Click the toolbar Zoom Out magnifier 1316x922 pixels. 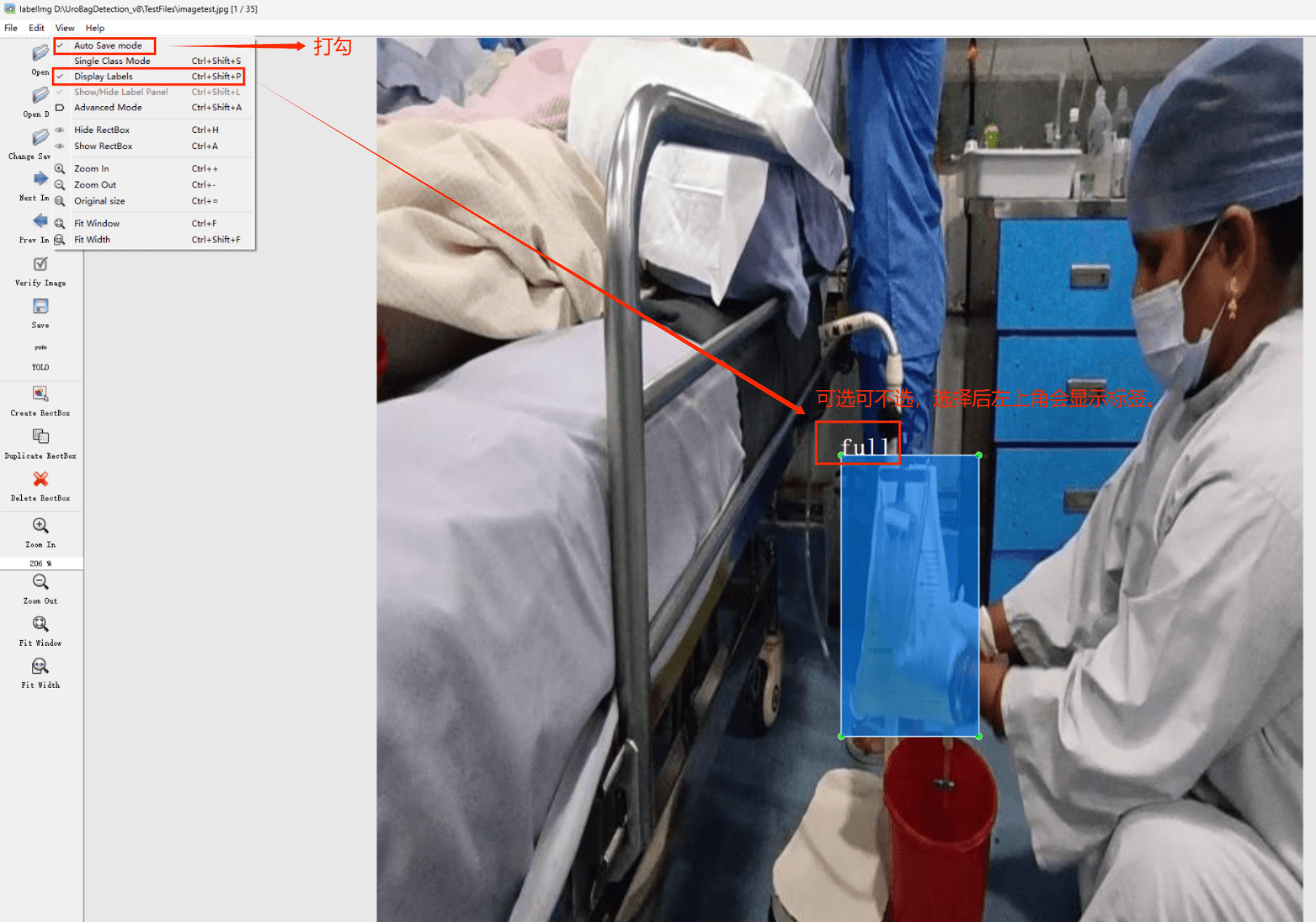click(x=40, y=582)
